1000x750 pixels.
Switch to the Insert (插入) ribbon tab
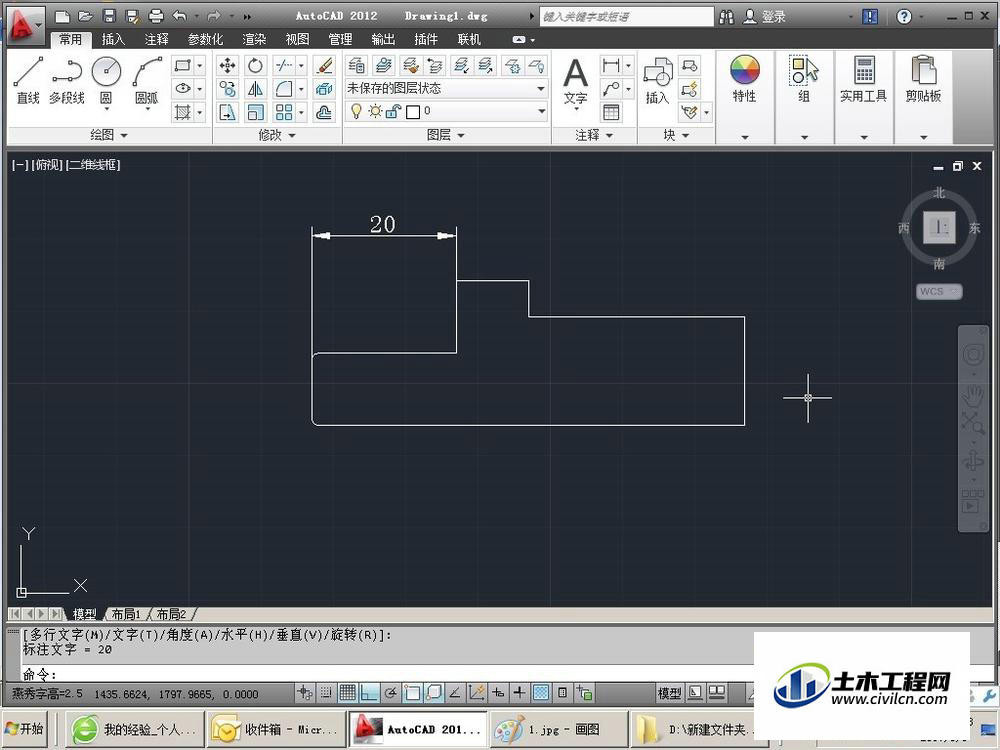(x=113, y=40)
